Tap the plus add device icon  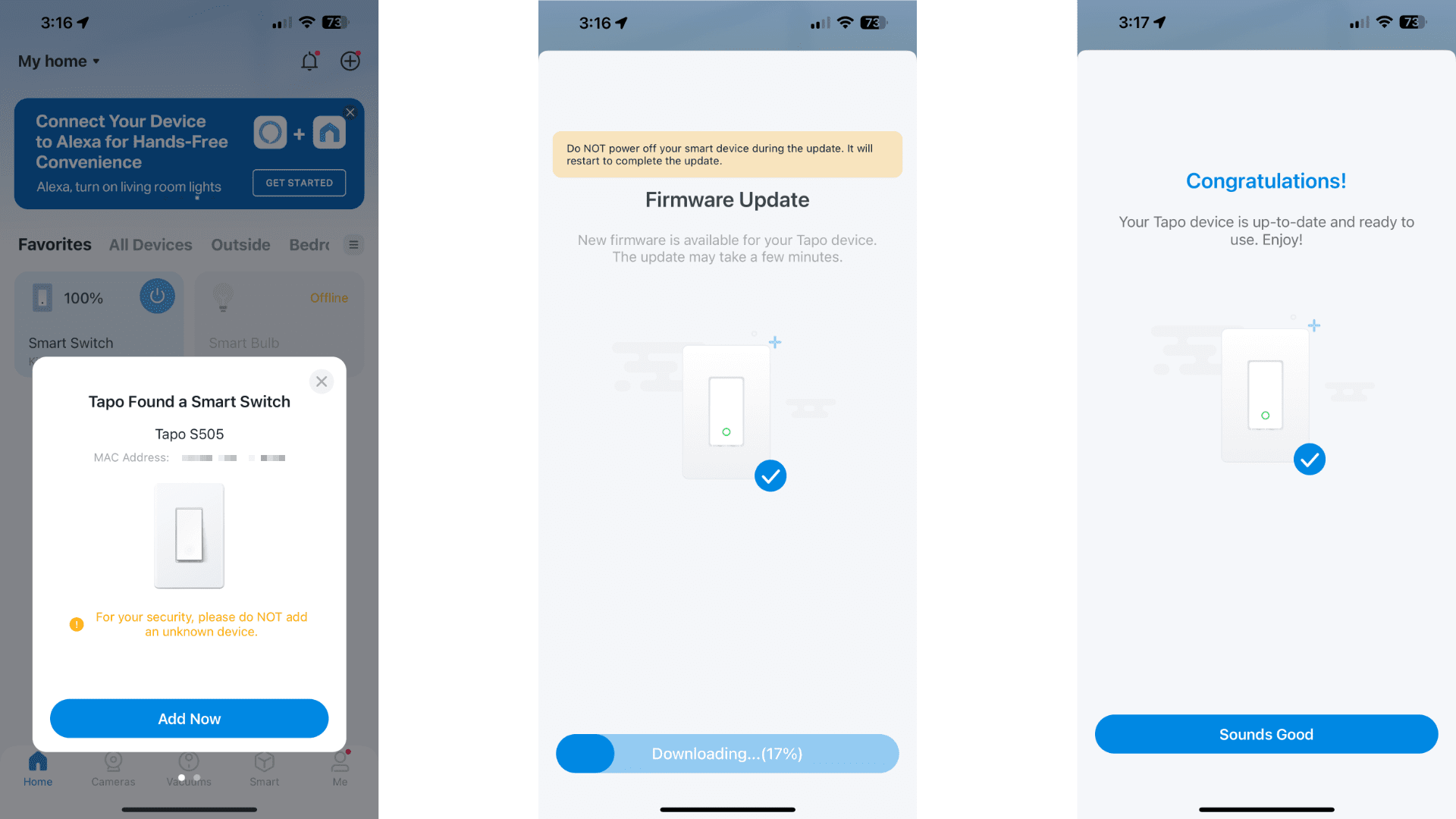click(350, 61)
